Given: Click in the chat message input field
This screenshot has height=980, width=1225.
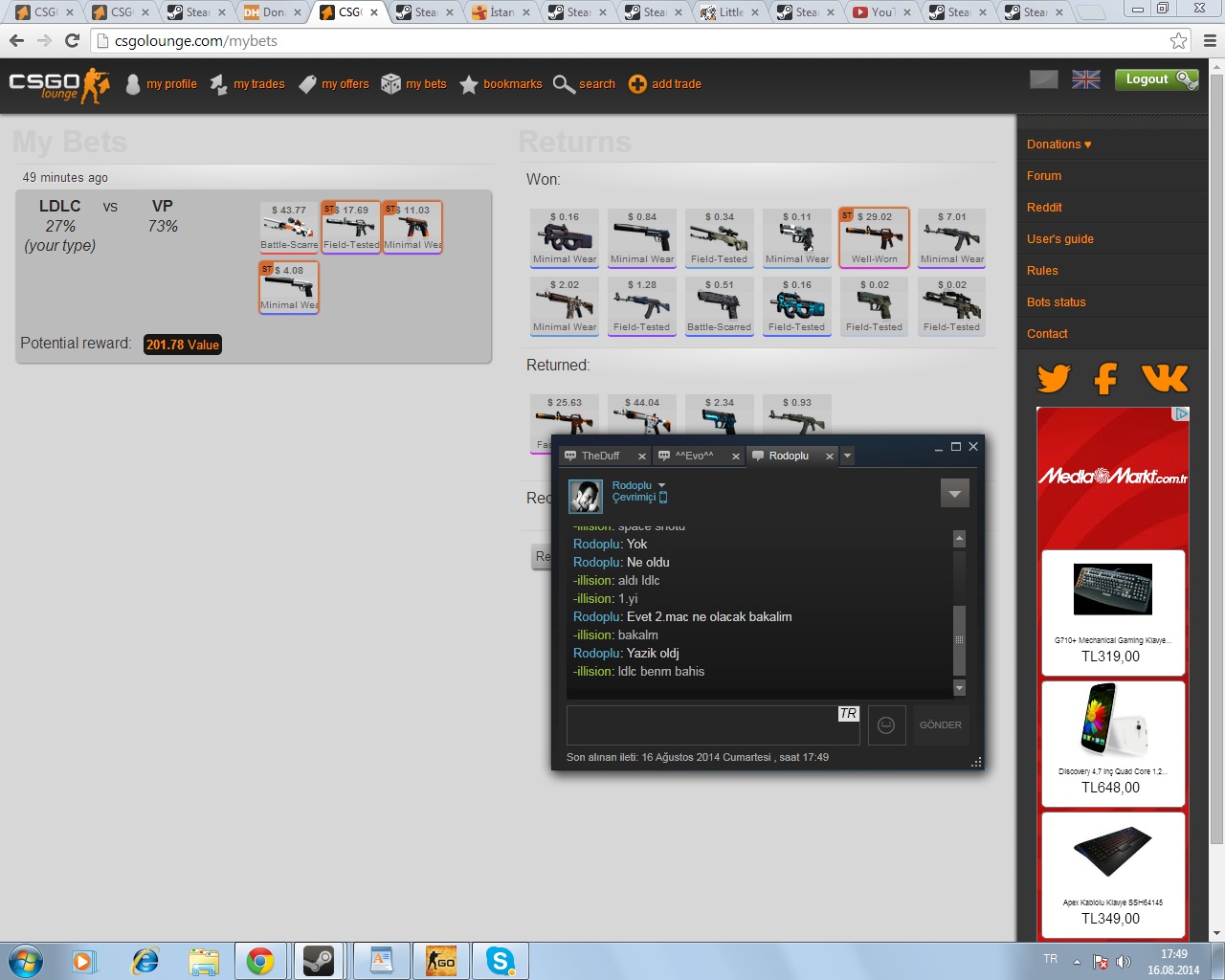Looking at the screenshot, I should pos(713,724).
